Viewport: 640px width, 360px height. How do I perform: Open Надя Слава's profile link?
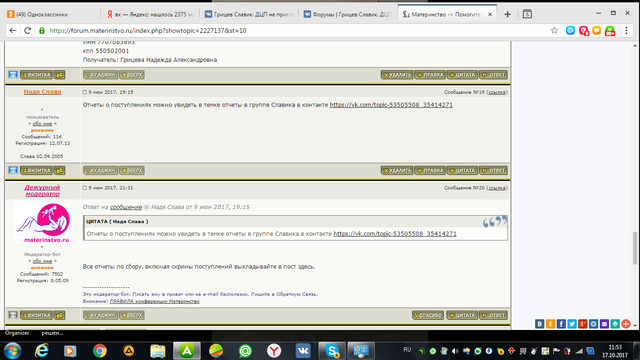pos(42,91)
